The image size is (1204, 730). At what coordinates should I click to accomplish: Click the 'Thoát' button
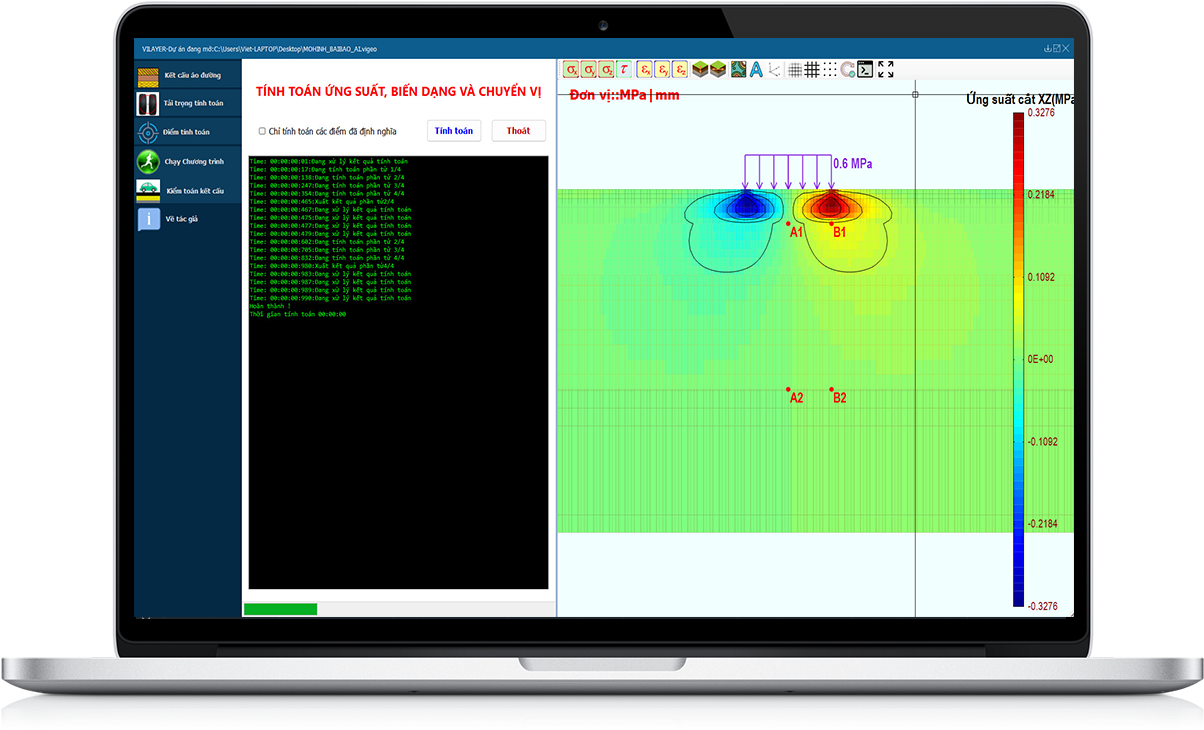[518, 131]
